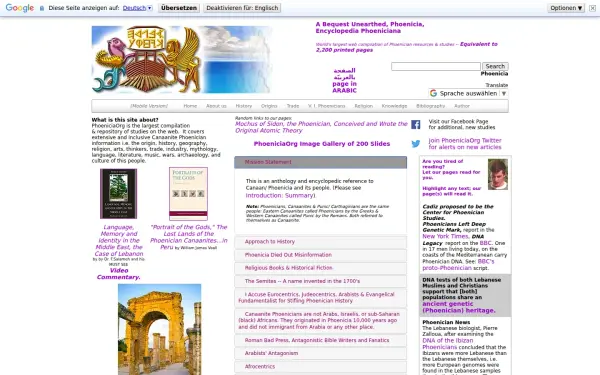
Task: Click the Übersetzen button
Action: click(x=179, y=8)
